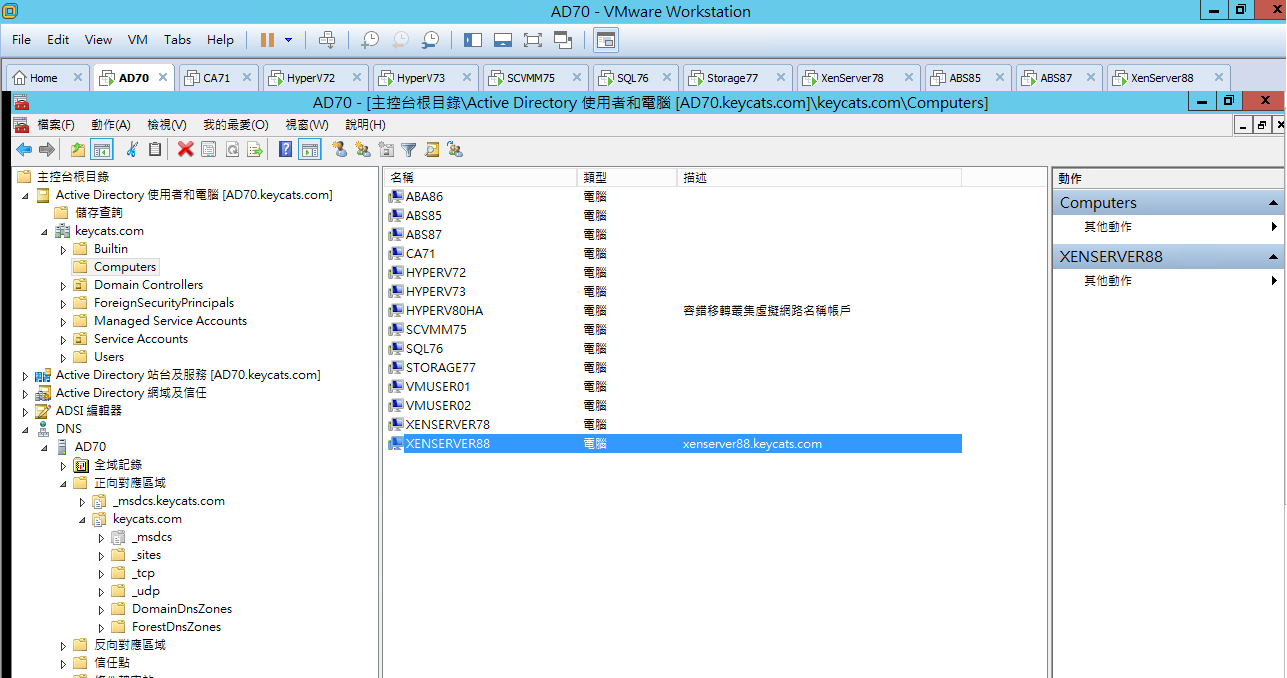Expand the Domain Controllers node
Image resolution: width=1287 pixels, height=678 pixels.
(x=63, y=285)
